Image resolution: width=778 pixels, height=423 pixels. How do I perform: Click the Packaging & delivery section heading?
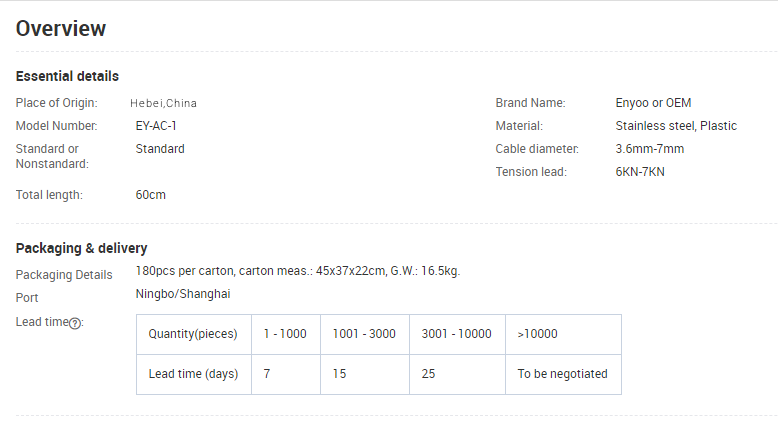click(81, 248)
